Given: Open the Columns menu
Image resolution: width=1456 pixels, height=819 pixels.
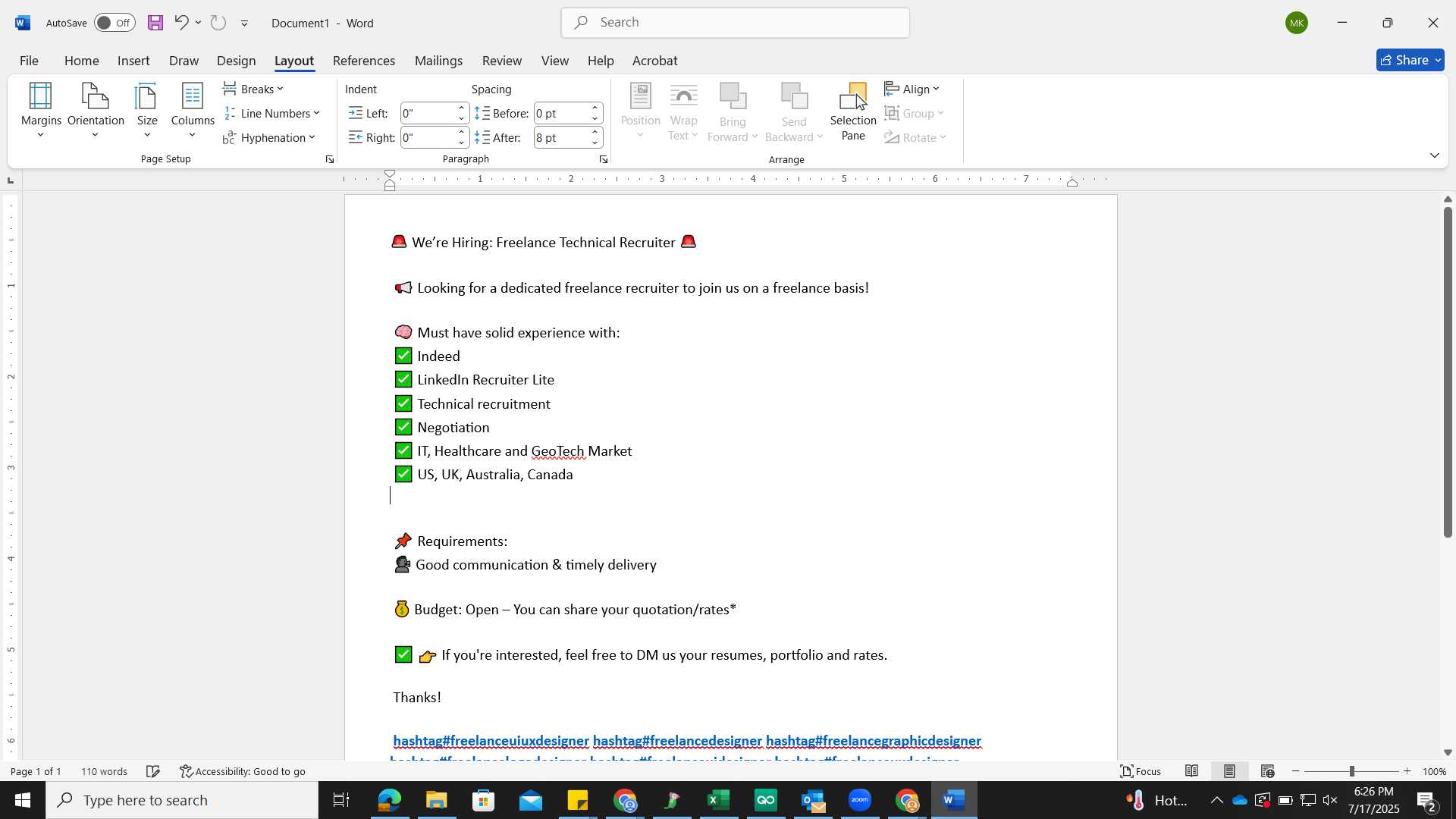Looking at the screenshot, I should pos(193,111).
